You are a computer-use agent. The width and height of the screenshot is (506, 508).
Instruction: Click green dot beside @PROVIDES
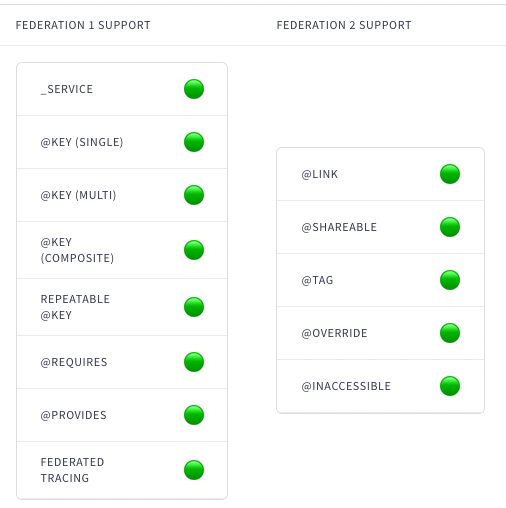pyautogui.click(x=194, y=415)
